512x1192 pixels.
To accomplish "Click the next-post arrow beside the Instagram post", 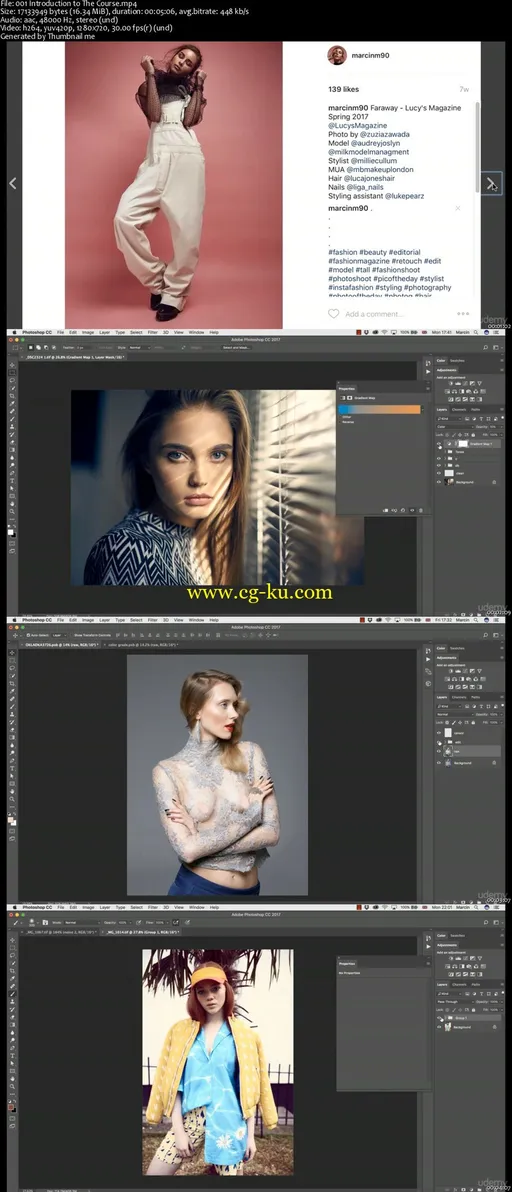I will pyautogui.click(x=490, y=183).
